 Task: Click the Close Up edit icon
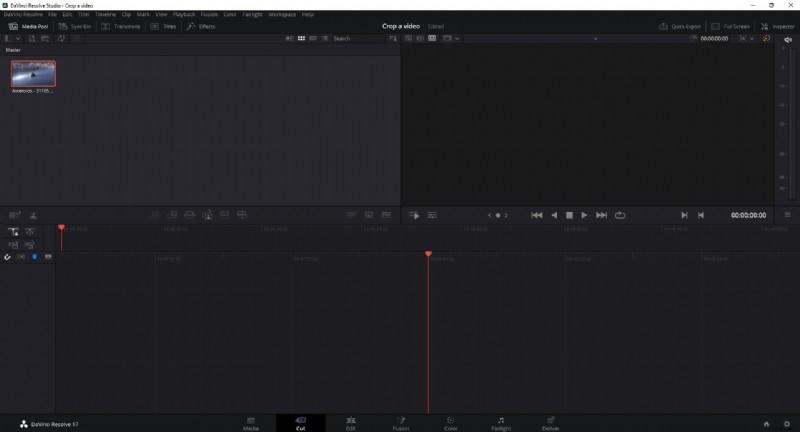click(207, 215)
